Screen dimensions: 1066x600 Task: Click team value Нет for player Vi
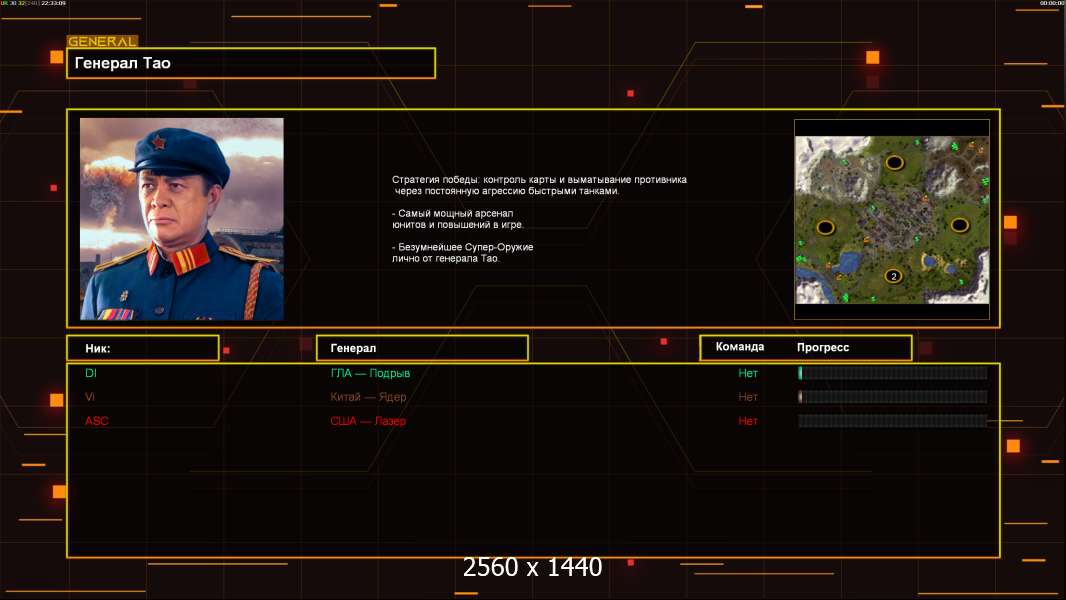point(748,397)
